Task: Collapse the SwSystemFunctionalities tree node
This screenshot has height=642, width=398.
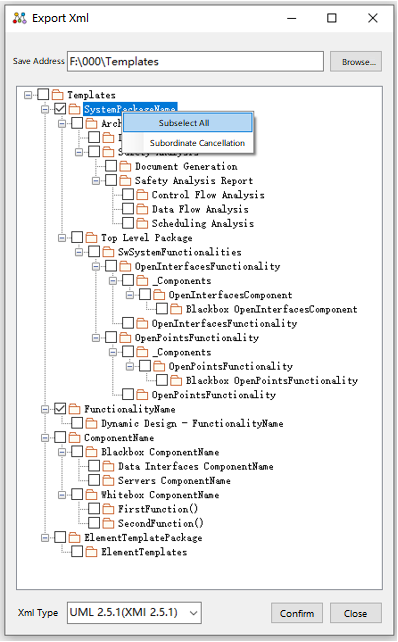Action: [x=79, y=252]
